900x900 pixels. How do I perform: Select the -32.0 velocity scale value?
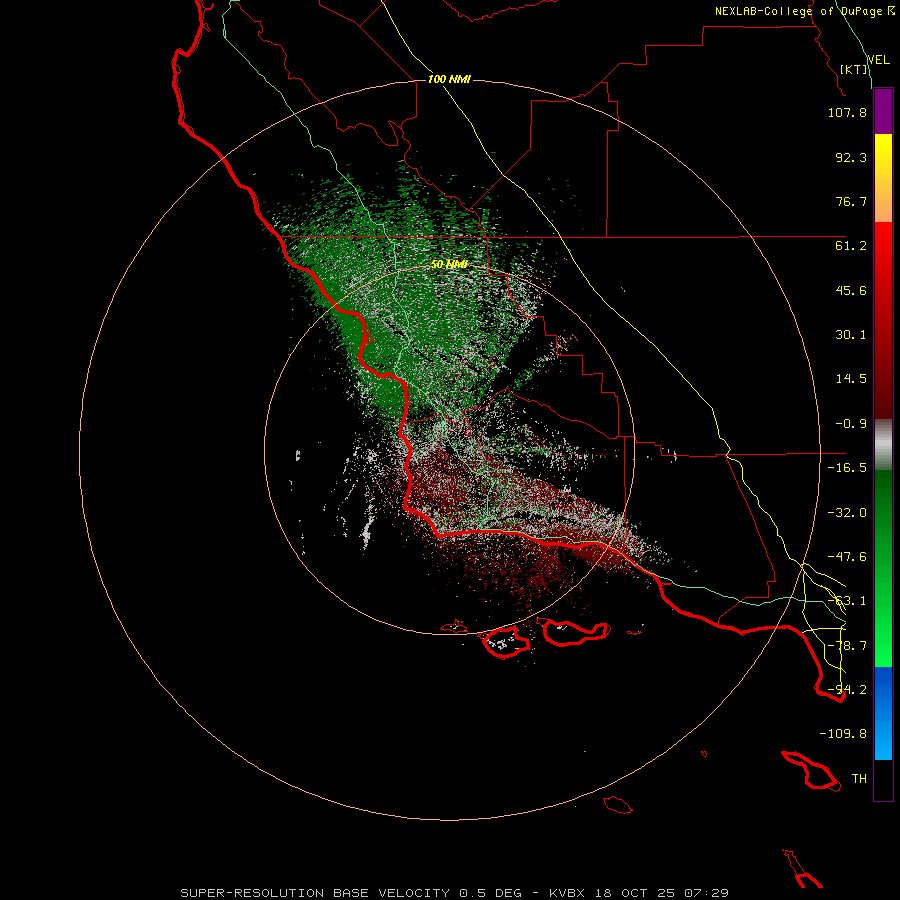(847, 513)
